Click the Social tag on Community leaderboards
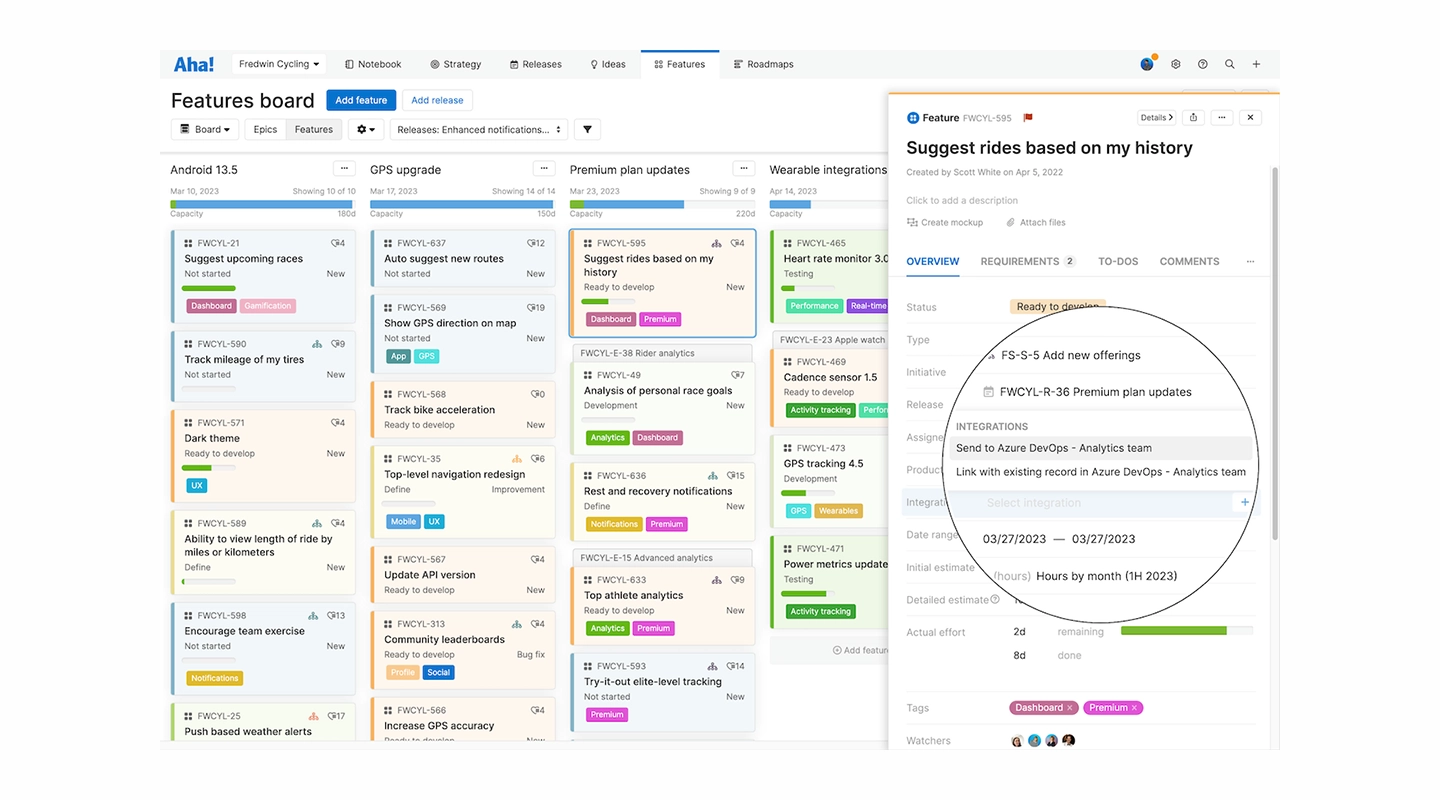This screenshot has width=1440, height=800. [439, 673]
